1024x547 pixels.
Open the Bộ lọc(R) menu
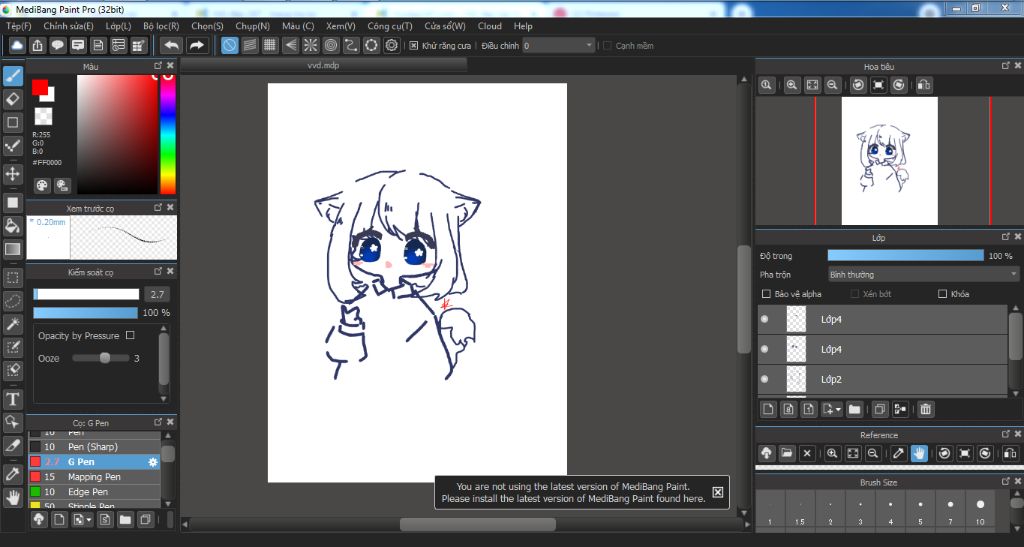point(161,26)
